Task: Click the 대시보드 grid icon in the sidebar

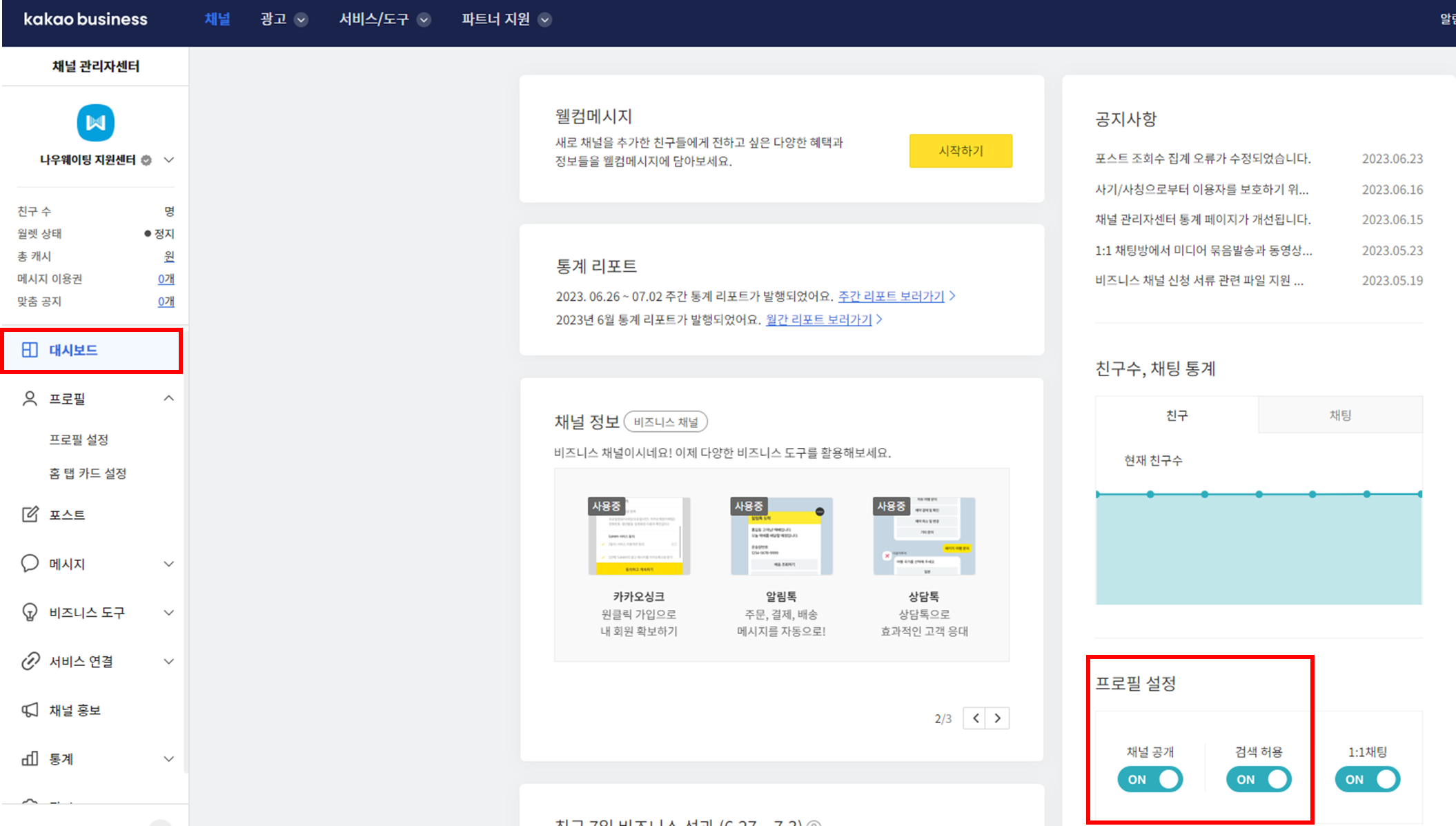Action: click(30, 350)
